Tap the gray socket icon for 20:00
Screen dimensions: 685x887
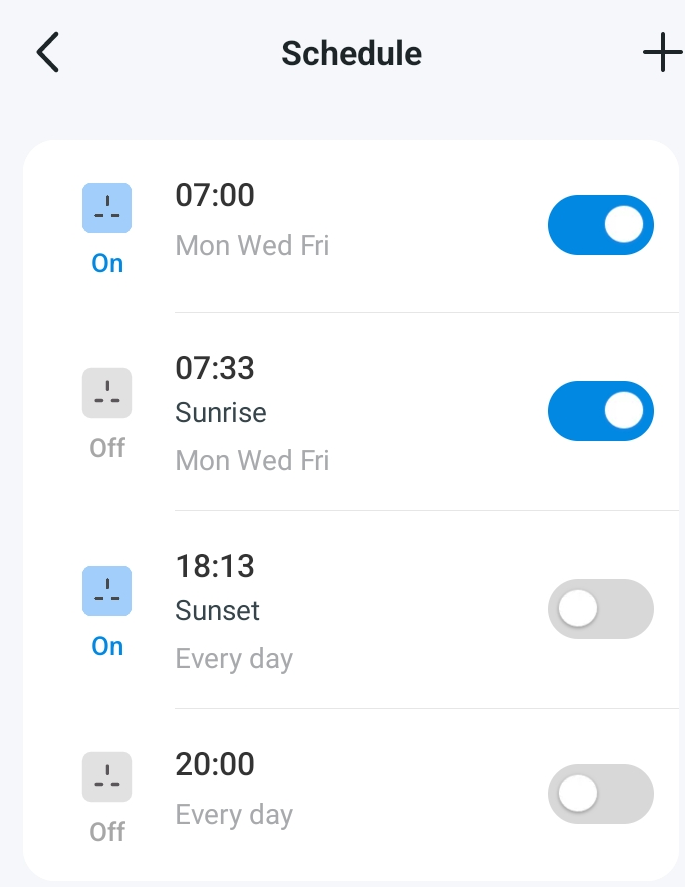point(107,776)
